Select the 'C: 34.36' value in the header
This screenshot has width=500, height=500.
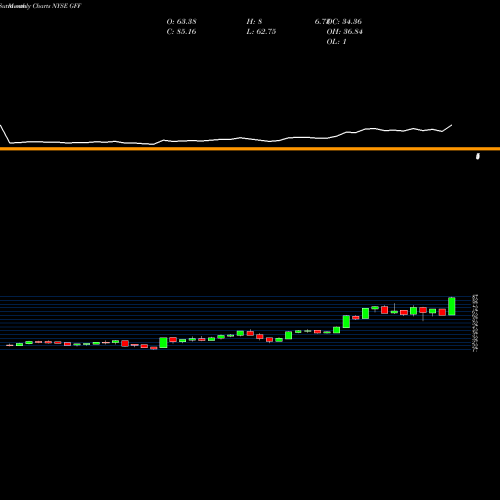click(346, 22)
